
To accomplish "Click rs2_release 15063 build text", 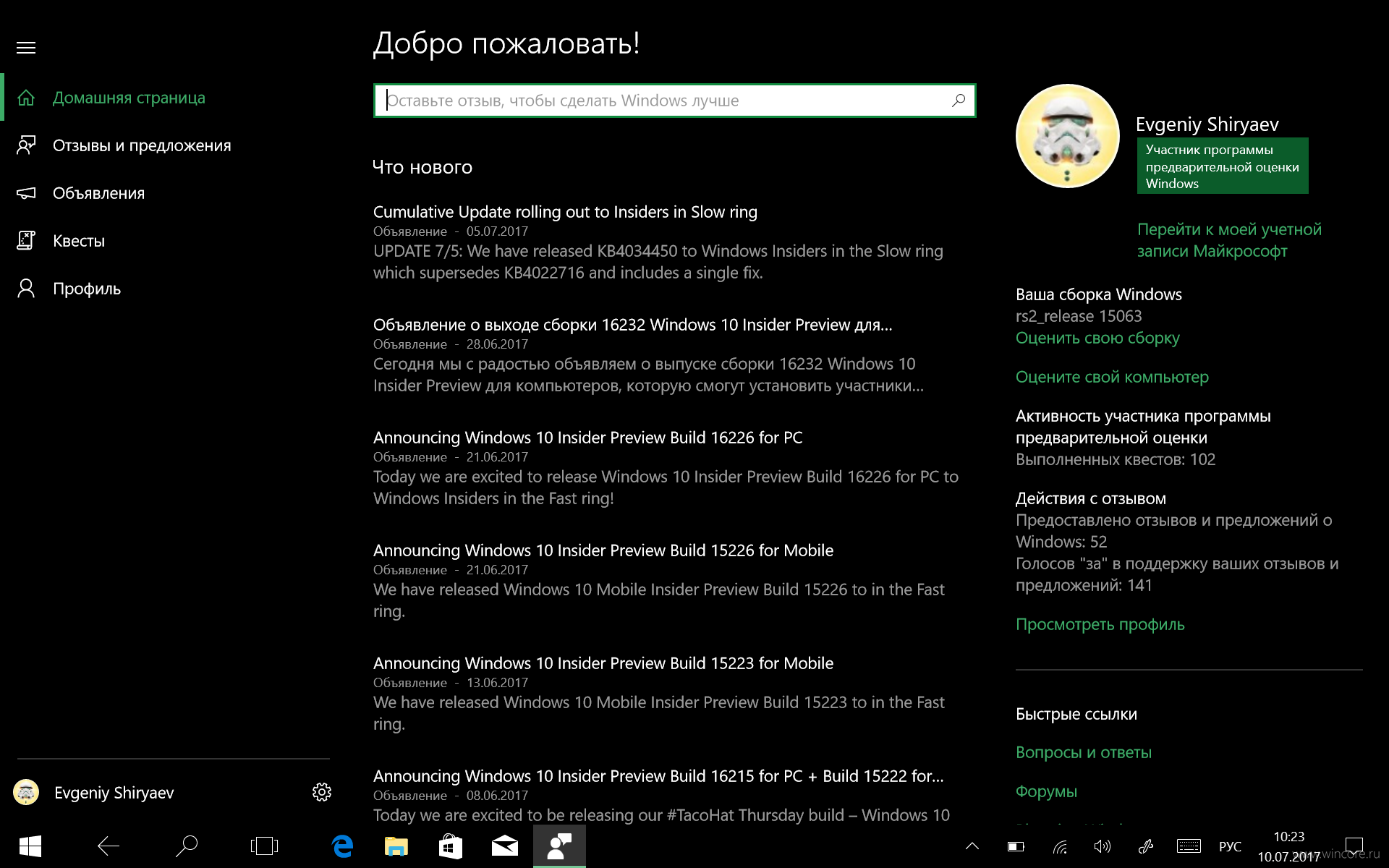I will coord(1079,316).
